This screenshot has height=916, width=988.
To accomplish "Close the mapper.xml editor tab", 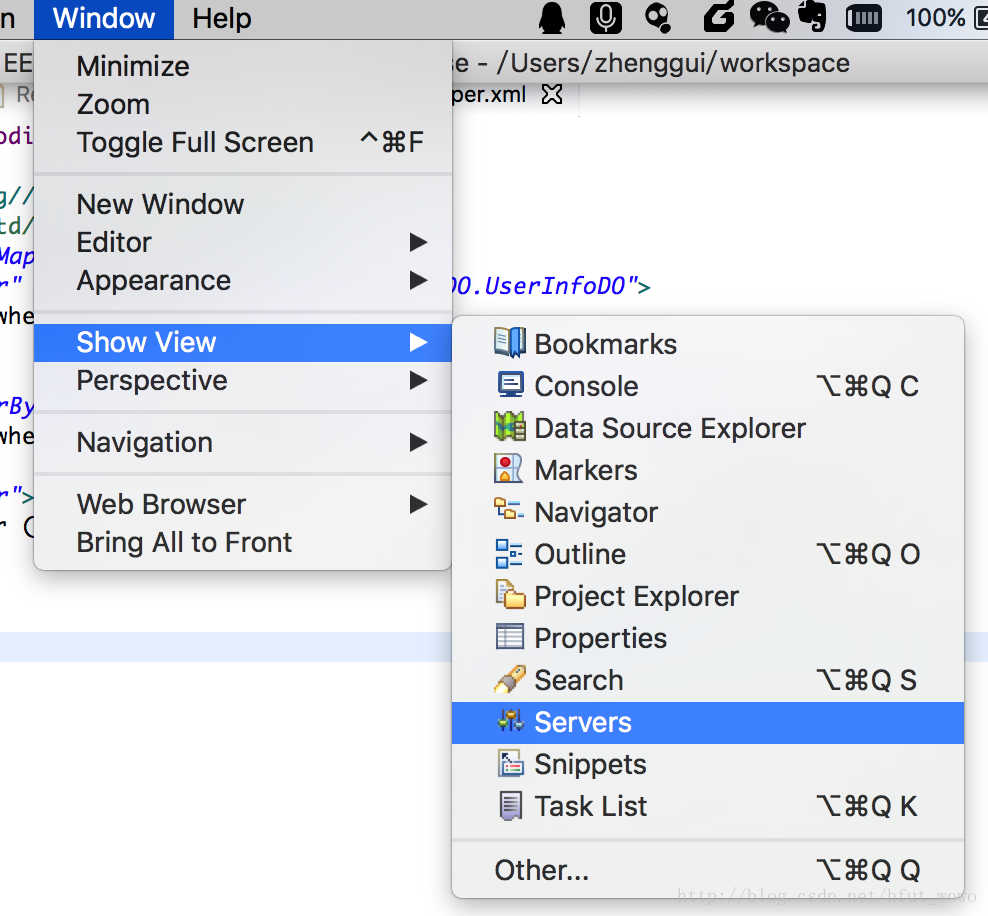I will tap(552, 95).
